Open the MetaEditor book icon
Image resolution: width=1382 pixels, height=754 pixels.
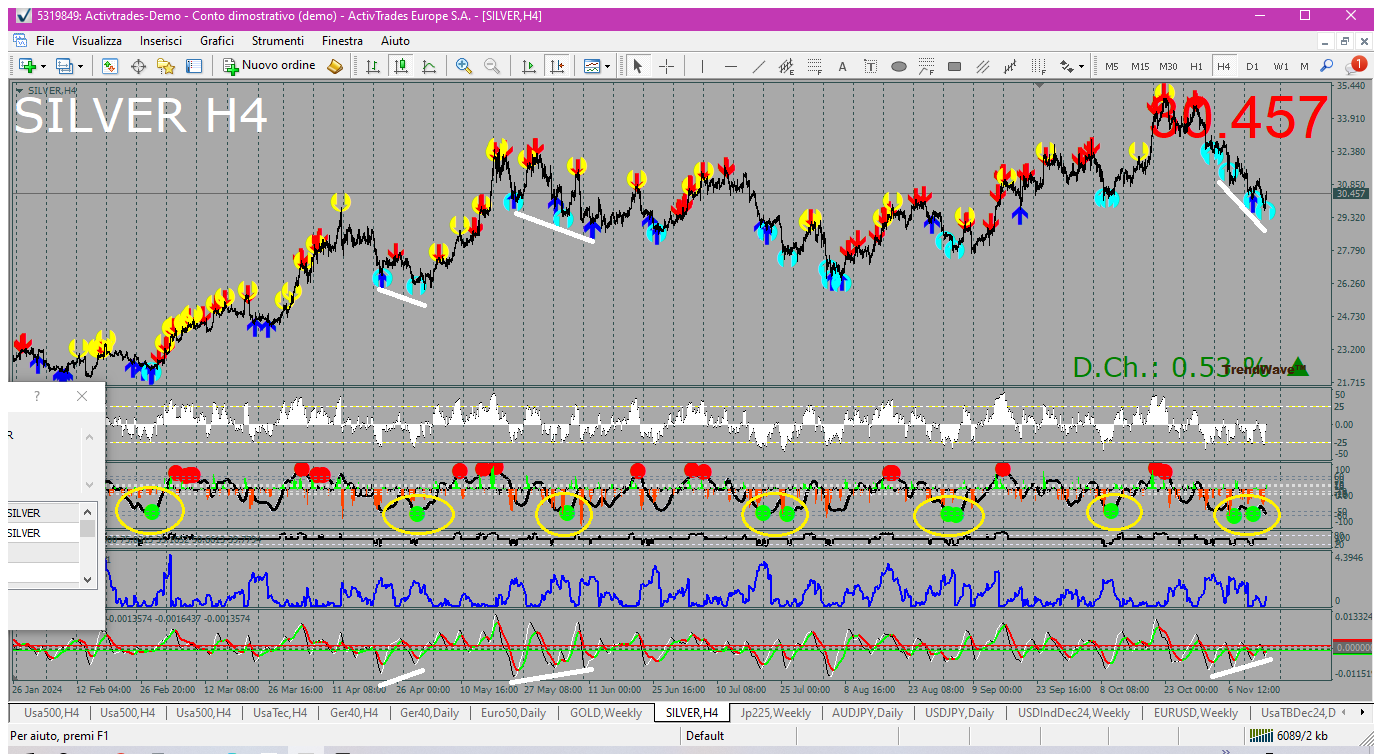point(335,66)
